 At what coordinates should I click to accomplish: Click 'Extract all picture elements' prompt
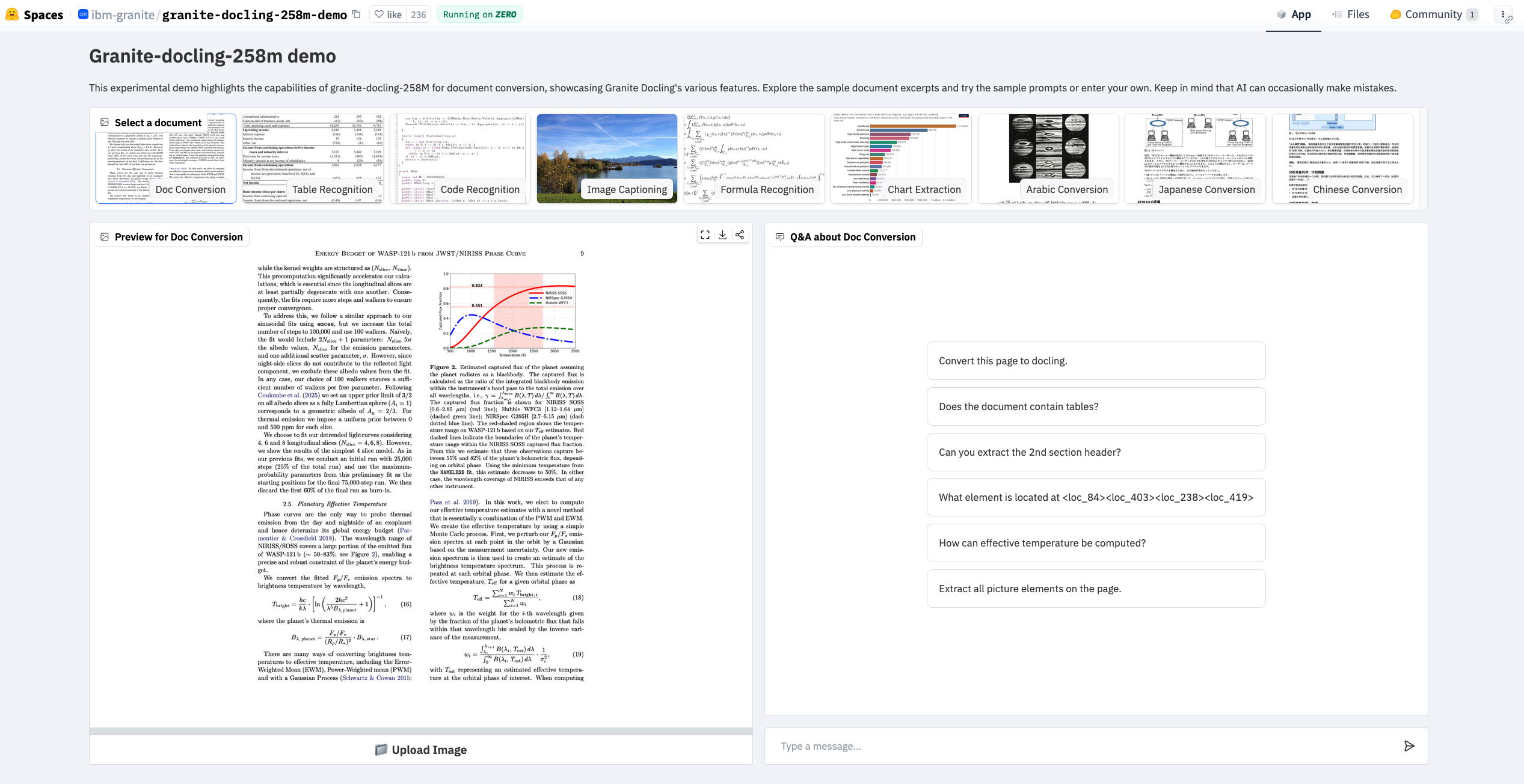(1095, 589)
